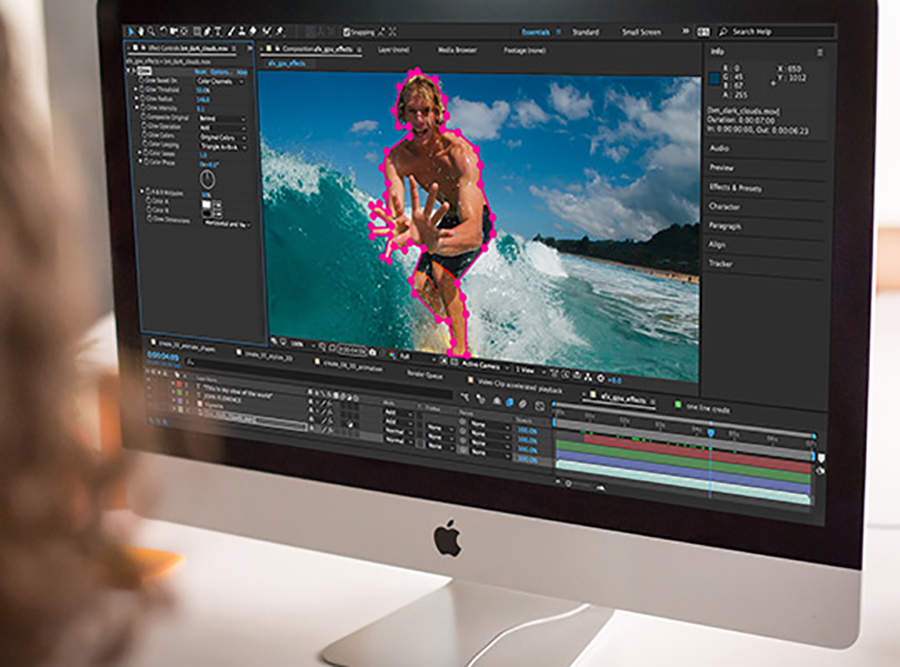Switch to Essentials workspace
This screenshot has height=667, width=900.
(x=536, y=32)
